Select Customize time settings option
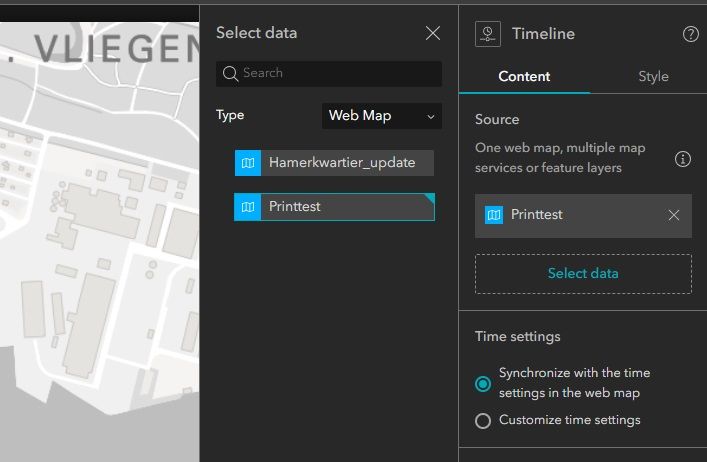The width and height of the screenshot is (707, 462). click(x=483, y=420)
